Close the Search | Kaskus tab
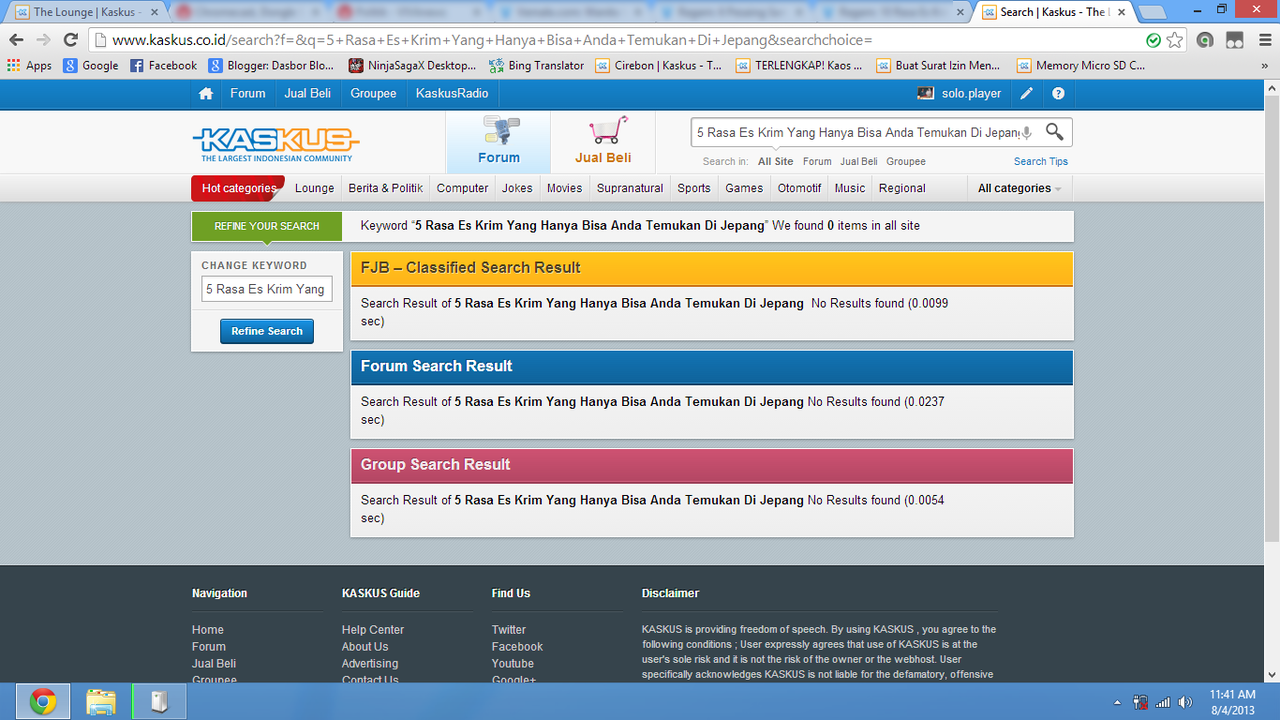Screen dimensions: 1280x720 [1122, 12]
